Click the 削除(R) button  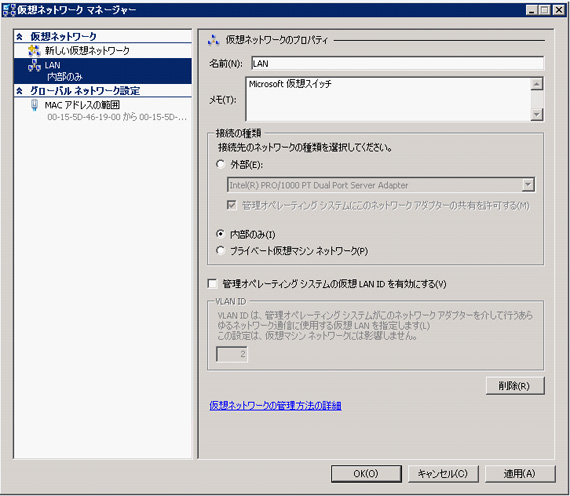click(x=515, y=385)
